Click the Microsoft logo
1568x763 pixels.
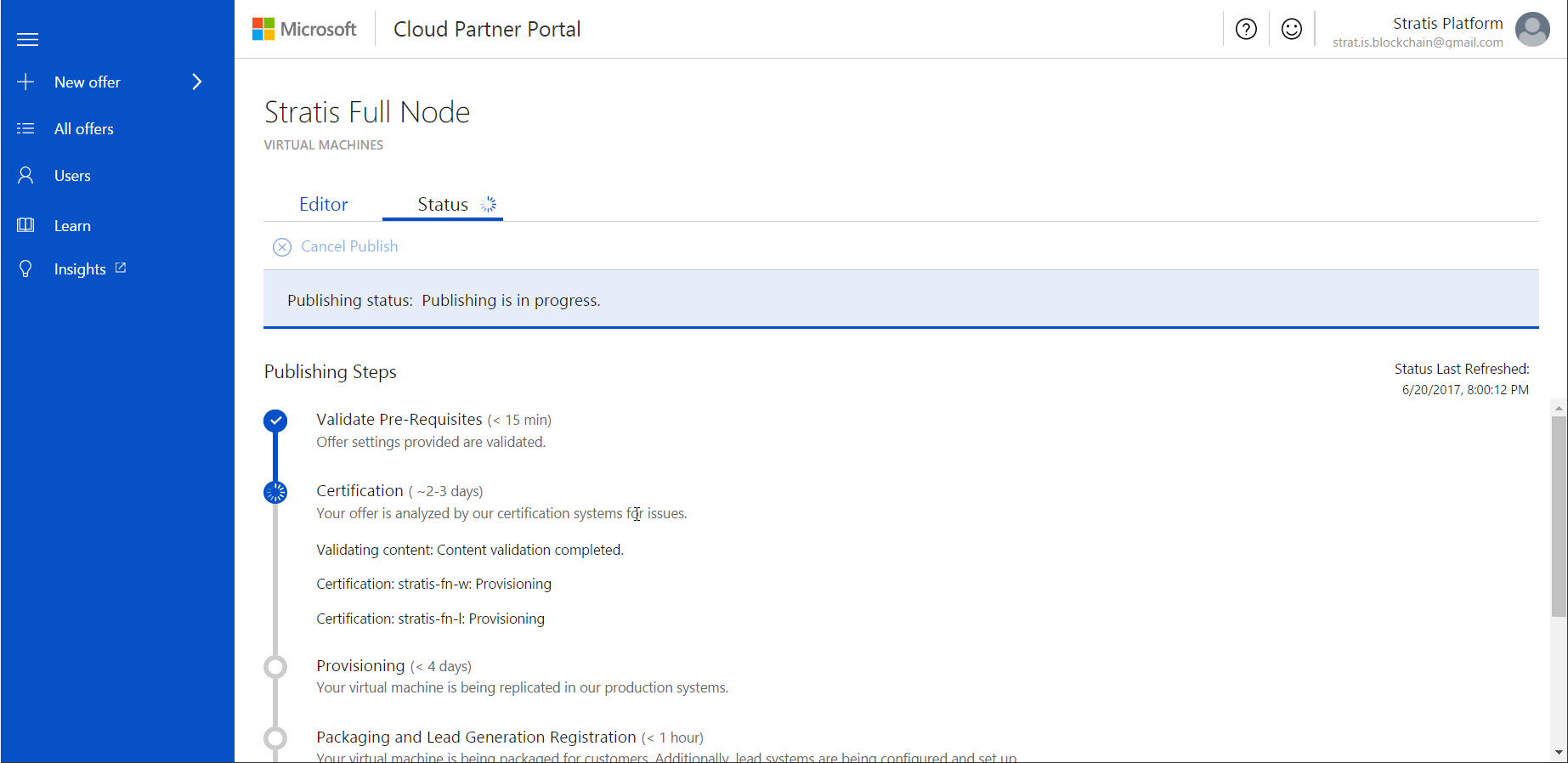[x=304, y=29]
